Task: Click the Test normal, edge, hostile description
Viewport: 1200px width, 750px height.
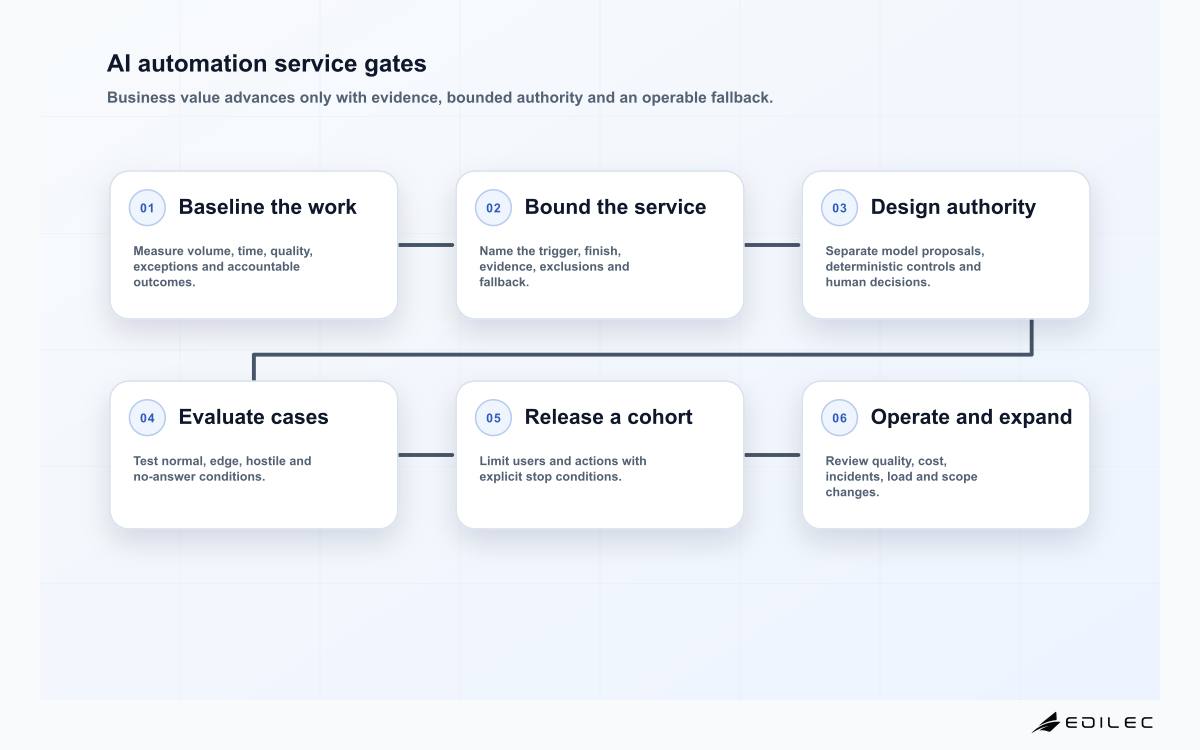Action: (x=222, y=468)
